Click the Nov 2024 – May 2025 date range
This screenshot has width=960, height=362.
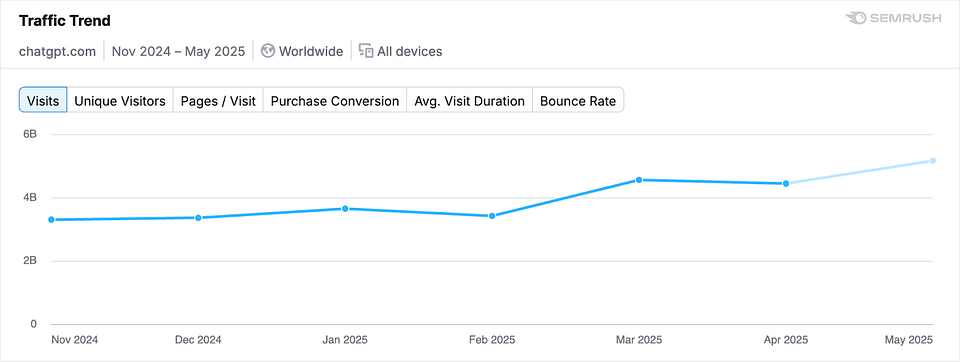[178, 51]
